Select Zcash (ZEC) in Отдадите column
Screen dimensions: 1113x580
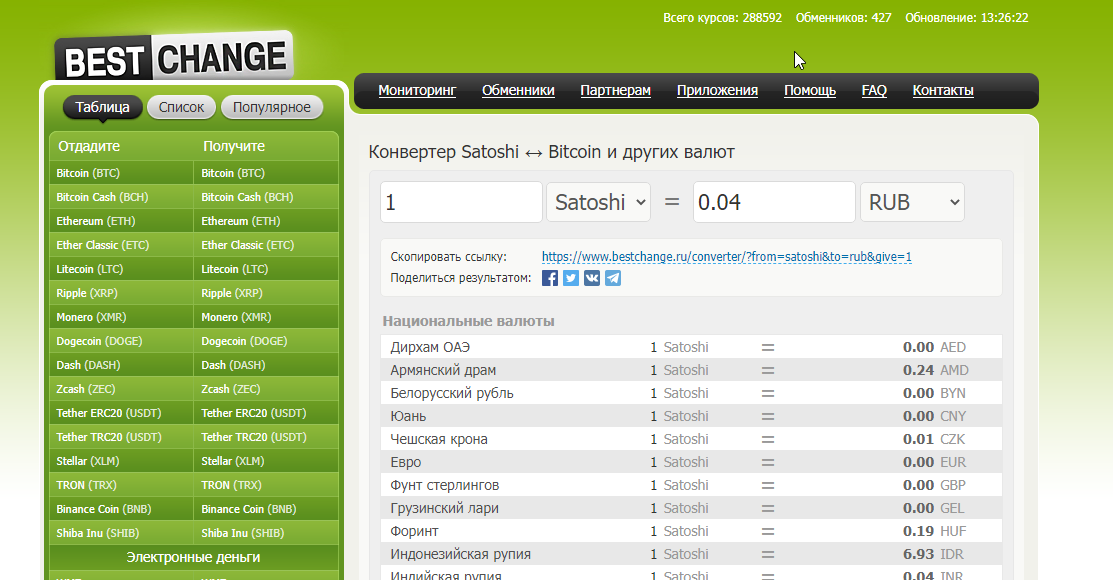121,389
